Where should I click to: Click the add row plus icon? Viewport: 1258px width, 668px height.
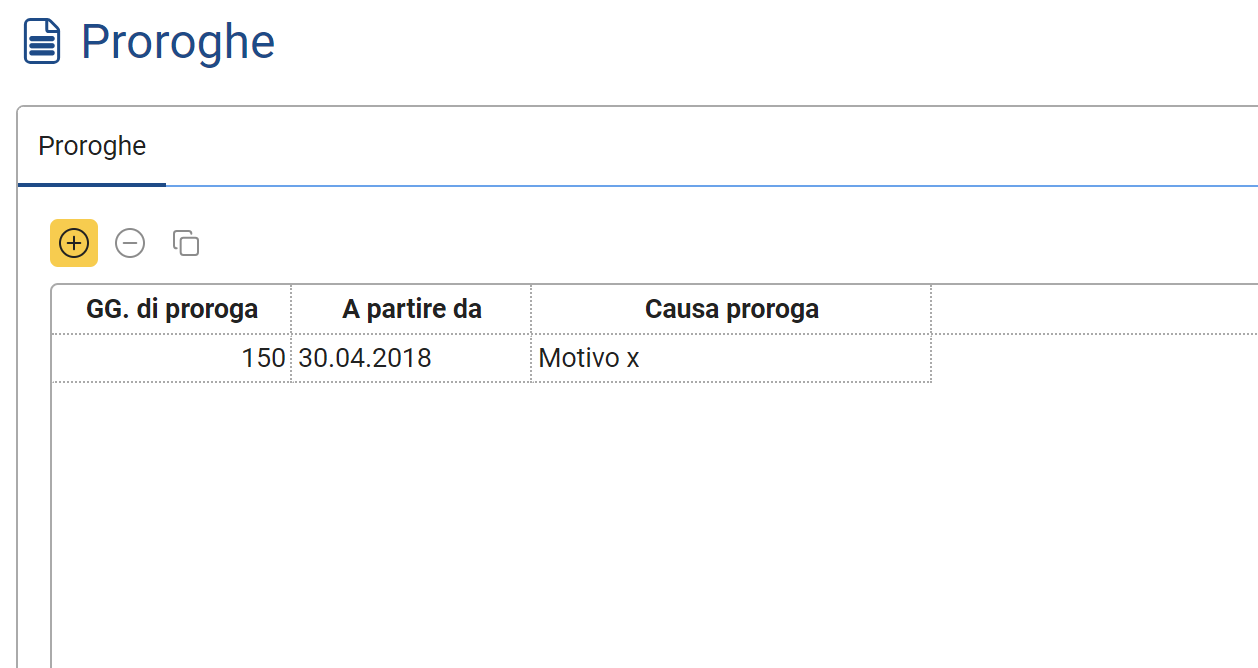[x=74, y=243]
